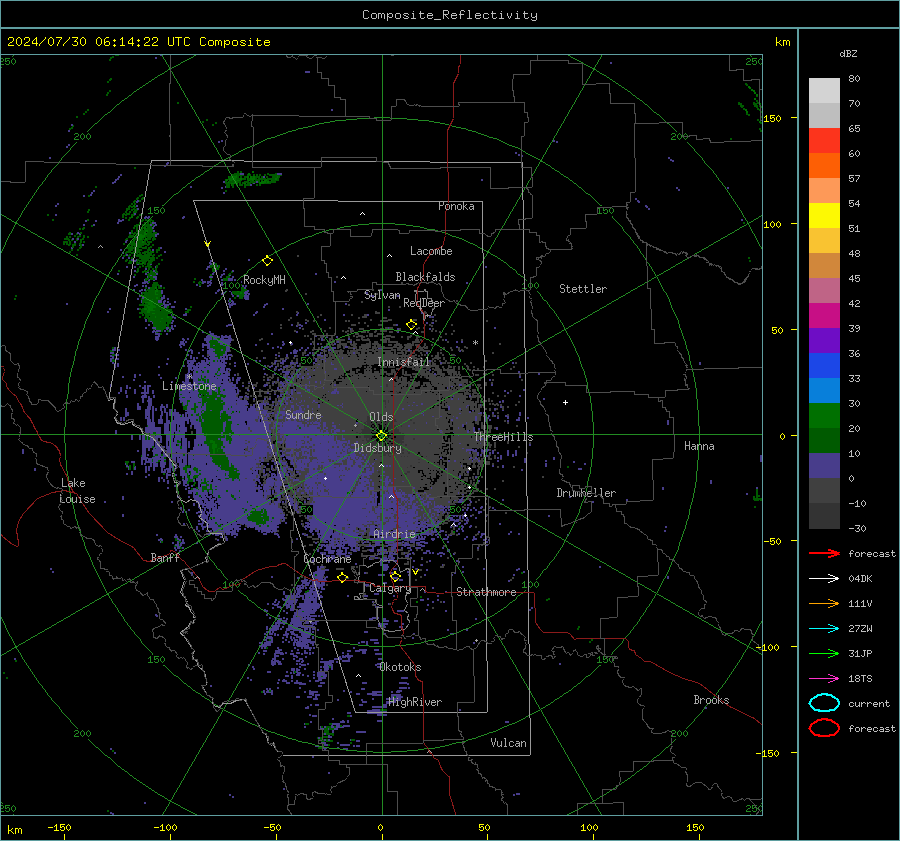900x841 pixels.
Task: Click the yellow diamond marker above Calgary label
Action: (395, 576)
